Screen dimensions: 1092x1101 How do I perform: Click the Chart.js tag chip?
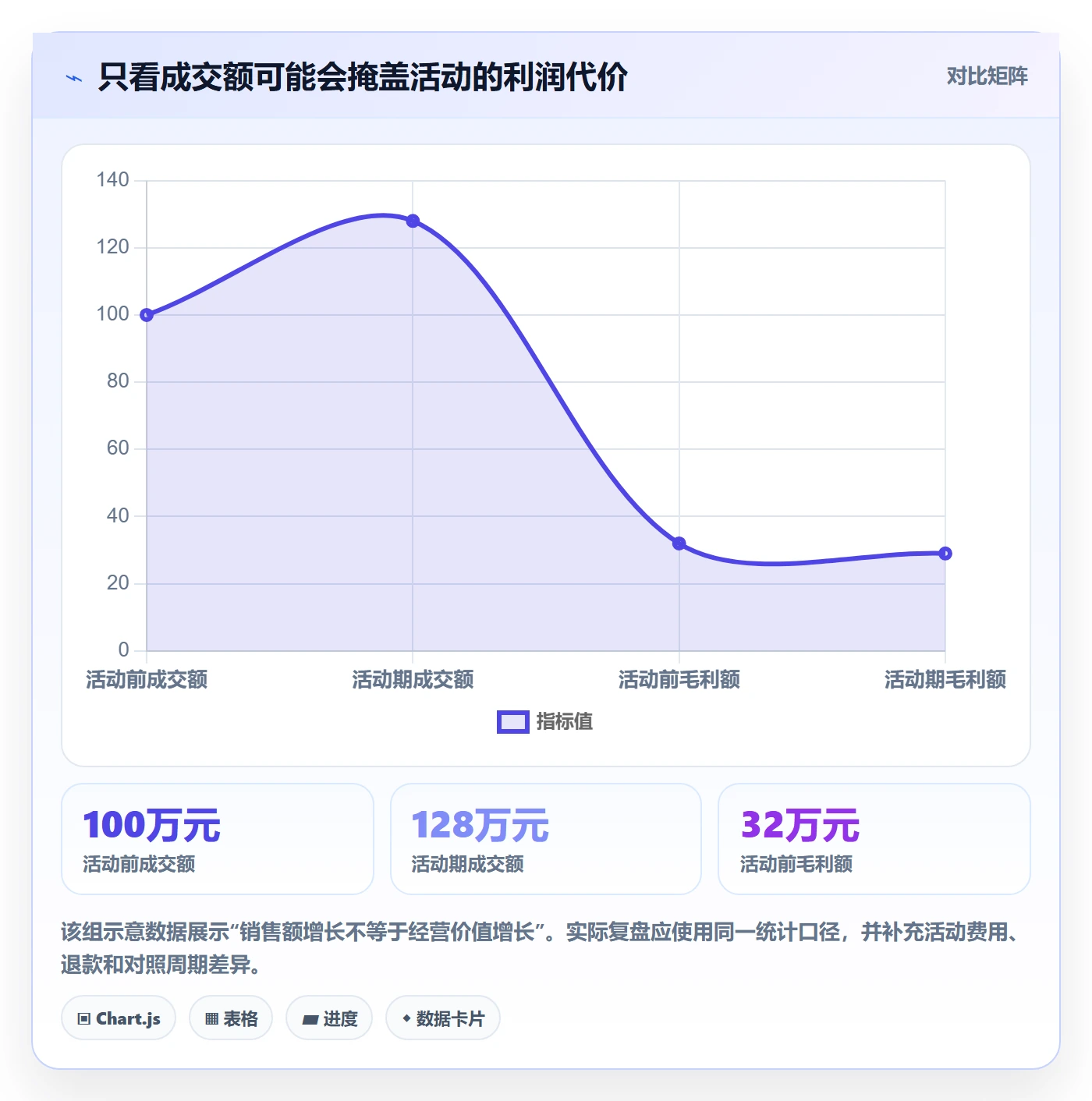click(119, 1018)
